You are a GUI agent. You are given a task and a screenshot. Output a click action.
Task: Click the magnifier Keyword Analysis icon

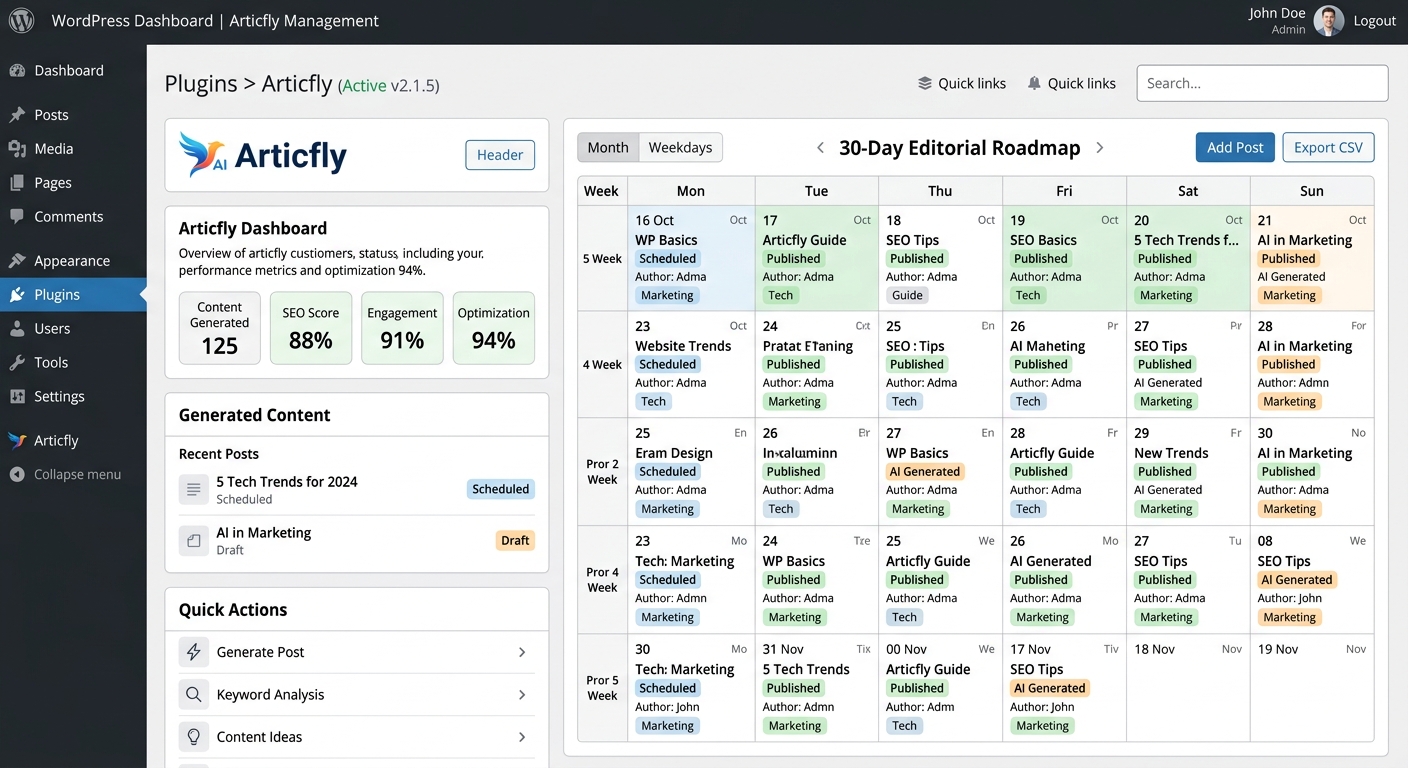[x=194, y=694]
